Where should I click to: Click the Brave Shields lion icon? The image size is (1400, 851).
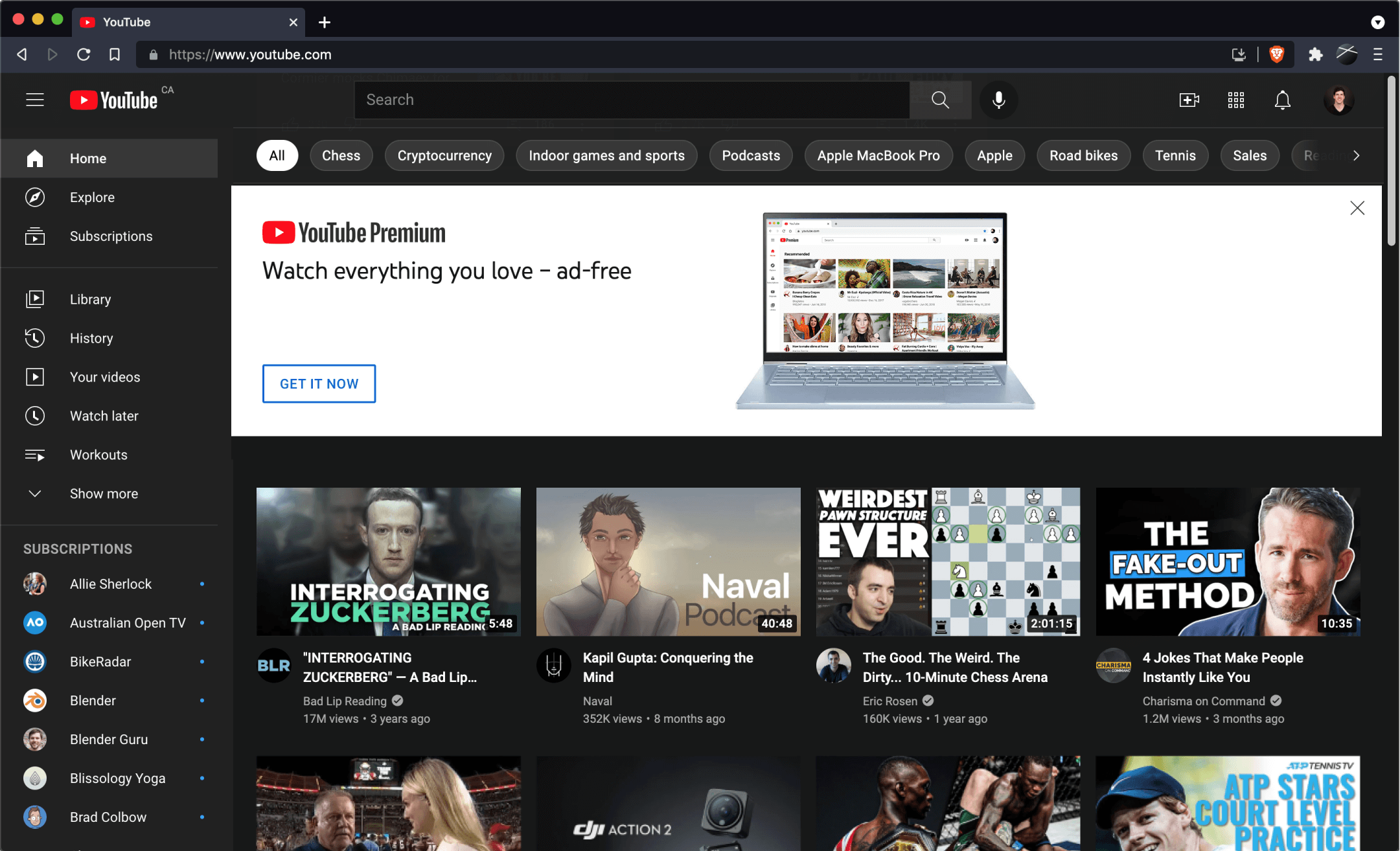click(1277, 54)
